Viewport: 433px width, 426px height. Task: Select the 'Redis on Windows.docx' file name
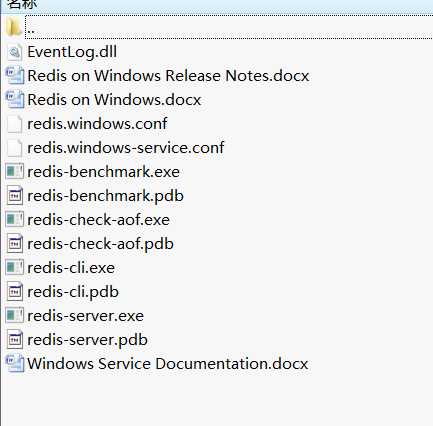[x=114, y=100]
